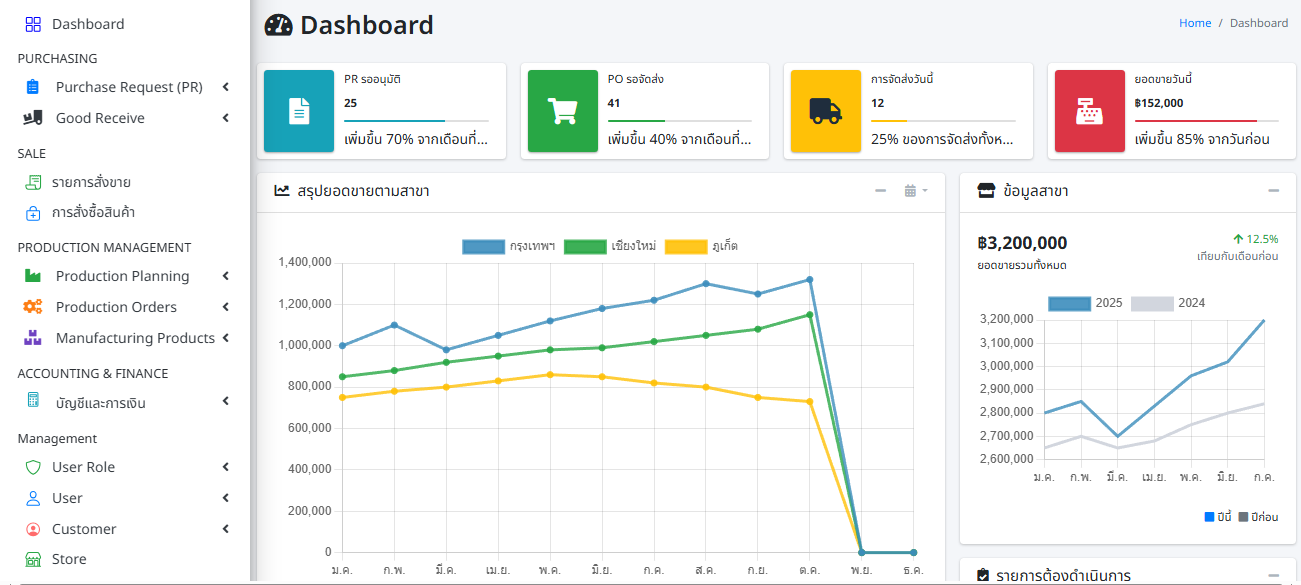Expand the Purchase Request (PR) menu
The width and height of the screenshot is (1301, 585).
pos(128,87)
